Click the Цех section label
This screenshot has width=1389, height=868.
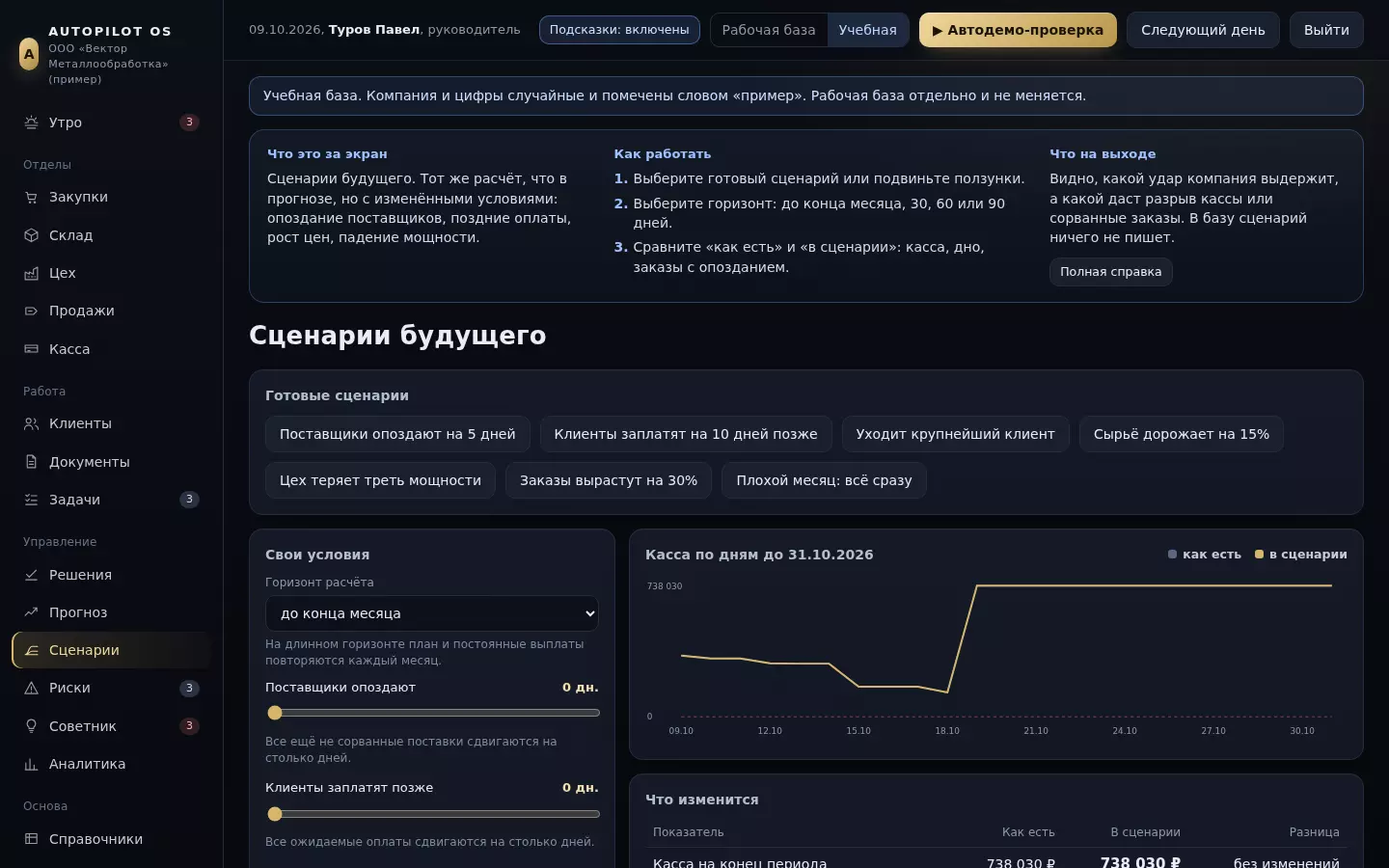click(63, 273)
